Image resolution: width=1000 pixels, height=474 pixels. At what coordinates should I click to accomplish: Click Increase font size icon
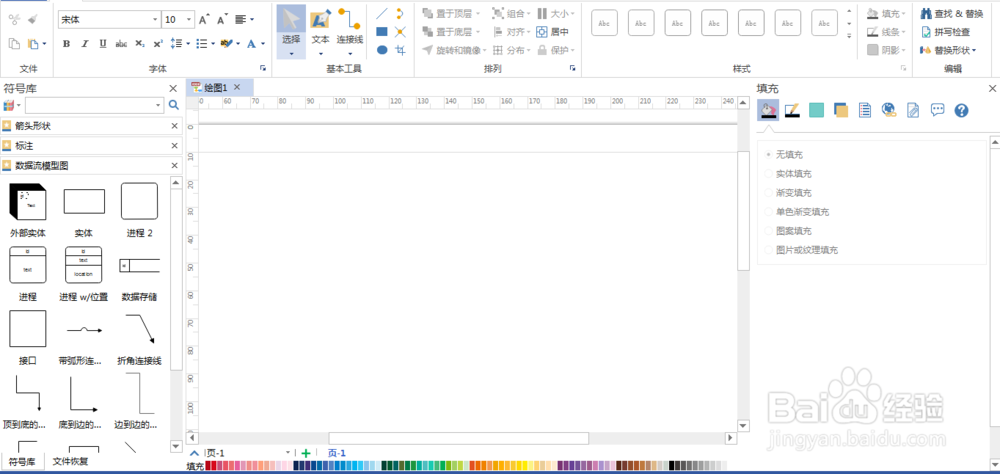tap(203, 20)
